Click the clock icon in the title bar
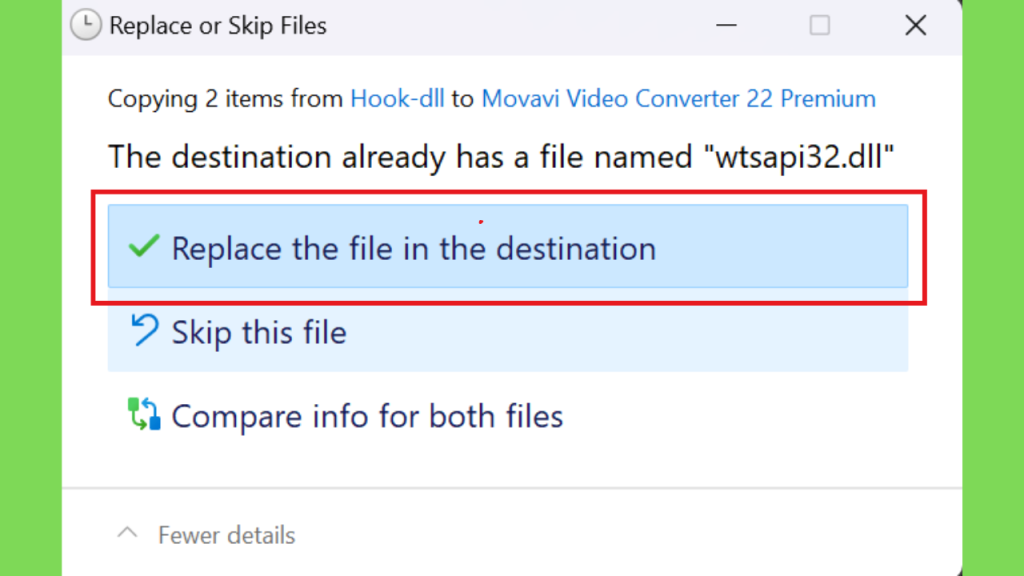 click(86, 25)
